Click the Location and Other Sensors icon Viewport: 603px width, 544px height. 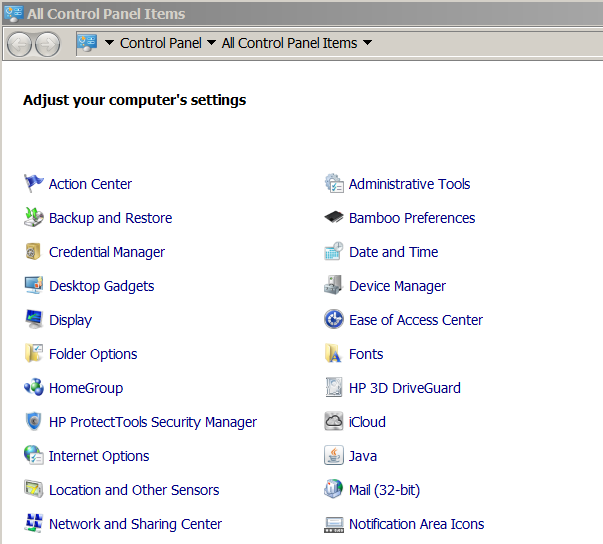click(34, 489)
